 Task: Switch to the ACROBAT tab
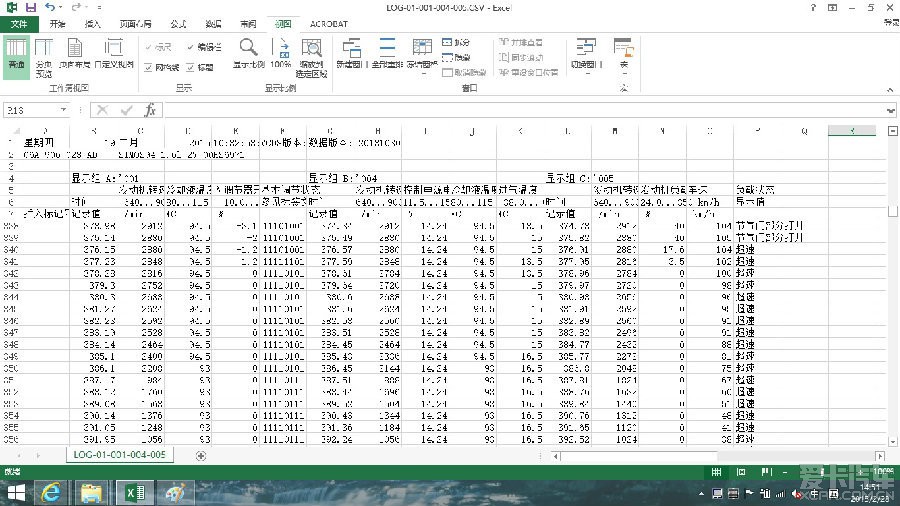pyautogui.click(x=329, y=24)
